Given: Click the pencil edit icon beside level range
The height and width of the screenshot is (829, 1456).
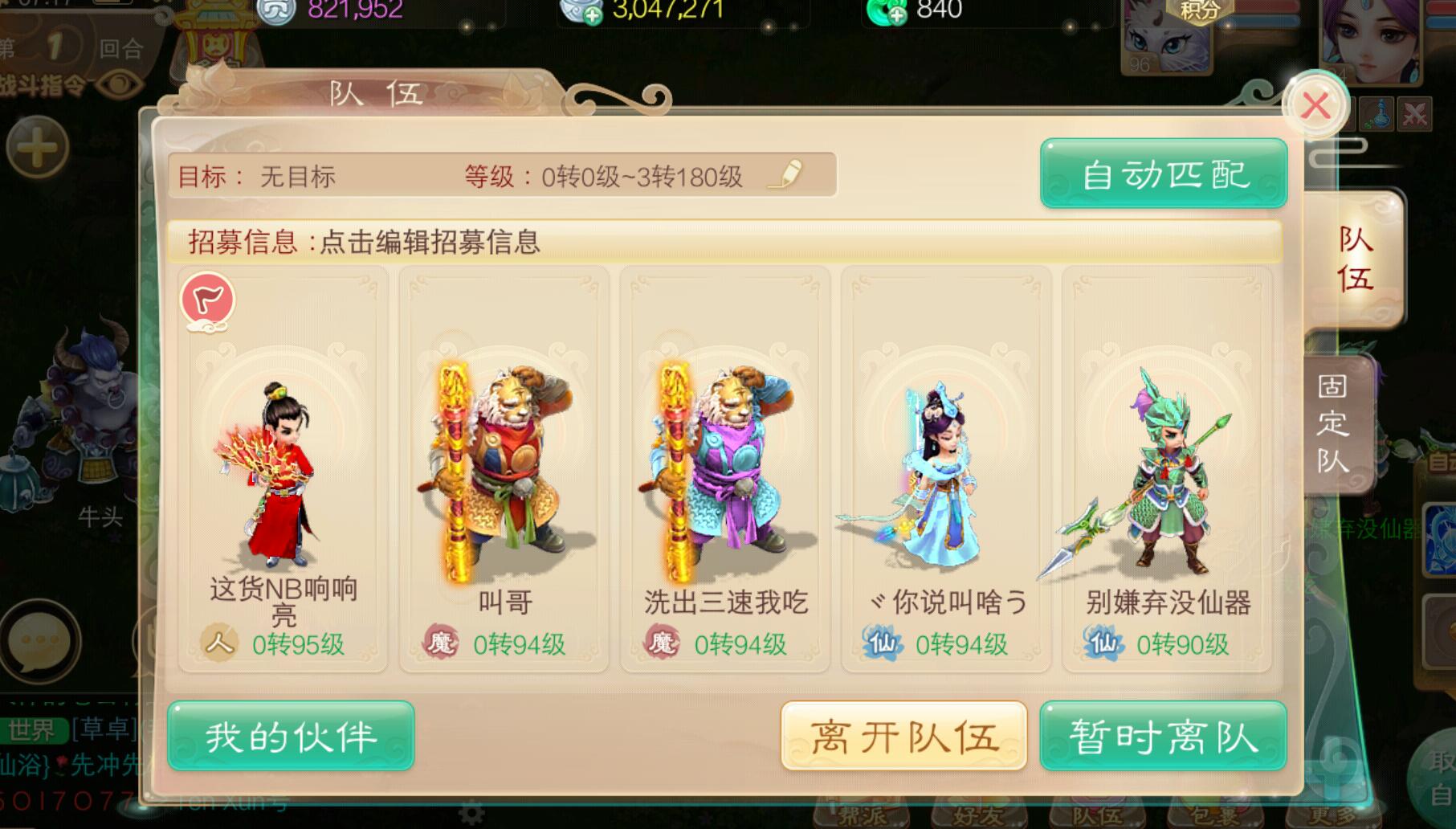Looking at the screenshot, I should 785,174.
